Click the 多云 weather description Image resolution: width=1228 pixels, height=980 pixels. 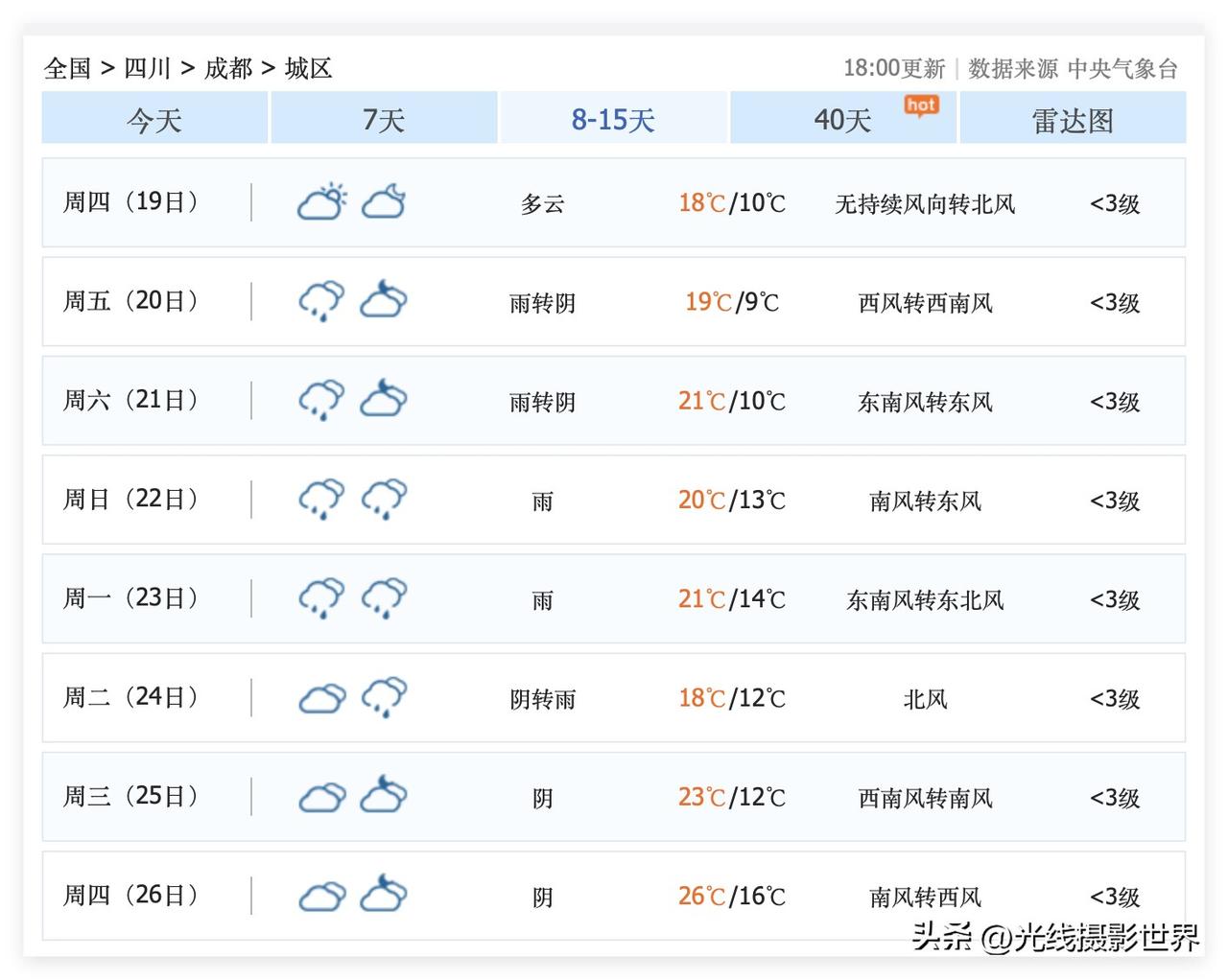(543, 204)
